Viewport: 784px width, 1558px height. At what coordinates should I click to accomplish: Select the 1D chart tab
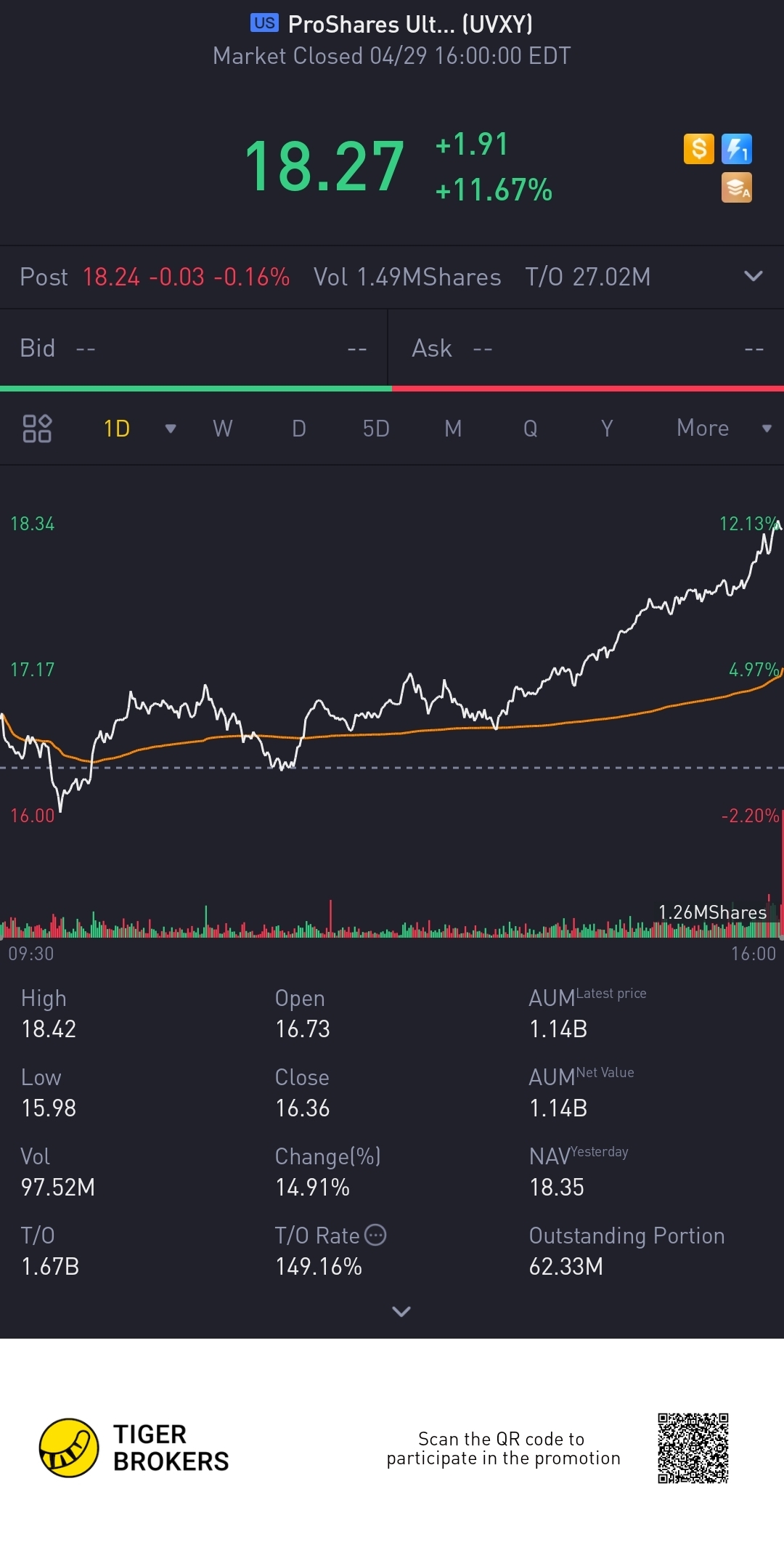tap(117, 429)
